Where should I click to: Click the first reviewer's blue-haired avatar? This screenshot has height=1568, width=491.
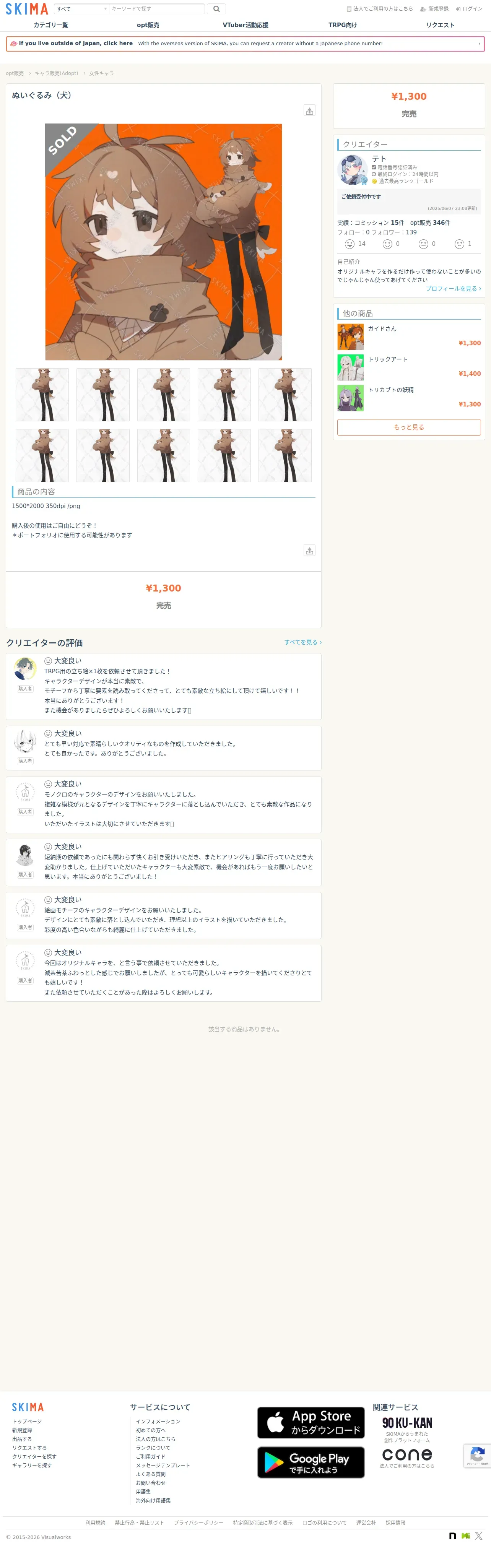click(25, 669)
